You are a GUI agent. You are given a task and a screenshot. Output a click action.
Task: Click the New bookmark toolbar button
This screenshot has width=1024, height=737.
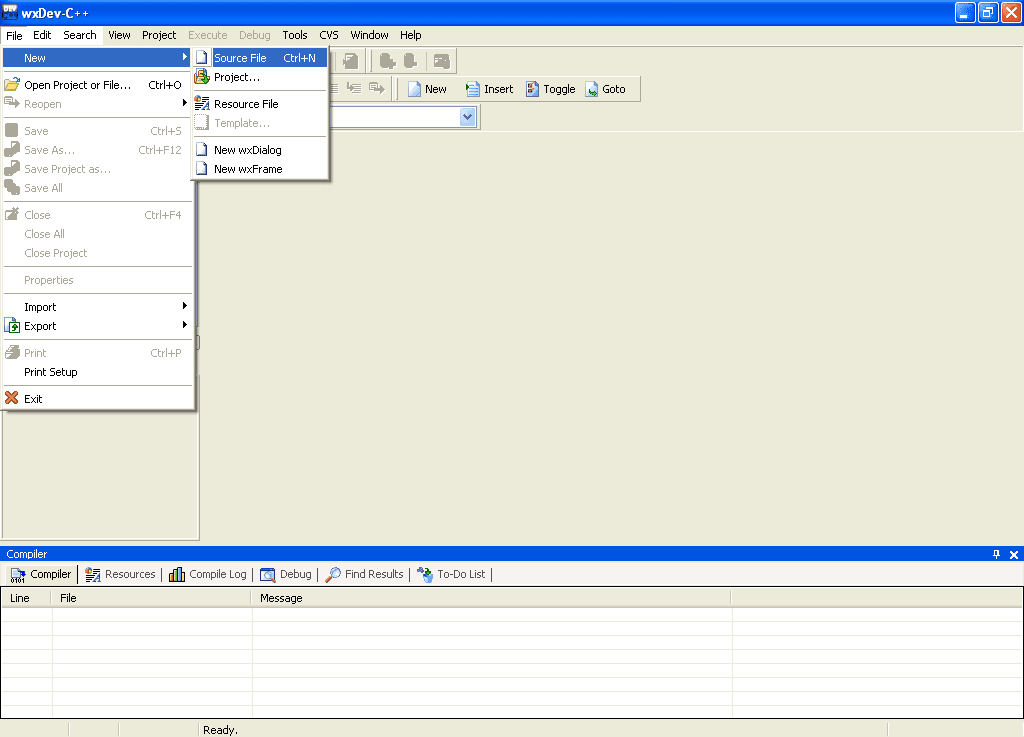point(427,89)
